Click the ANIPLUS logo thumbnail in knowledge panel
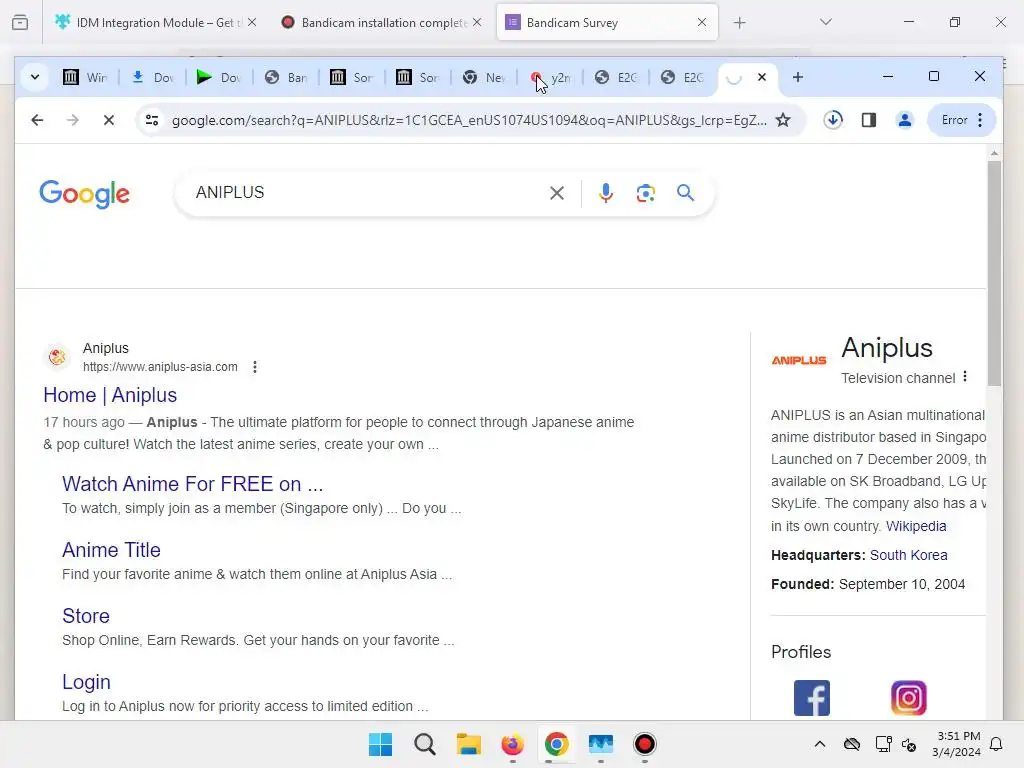The width and height of the screenshot is (1024, 768). point(799,360)
